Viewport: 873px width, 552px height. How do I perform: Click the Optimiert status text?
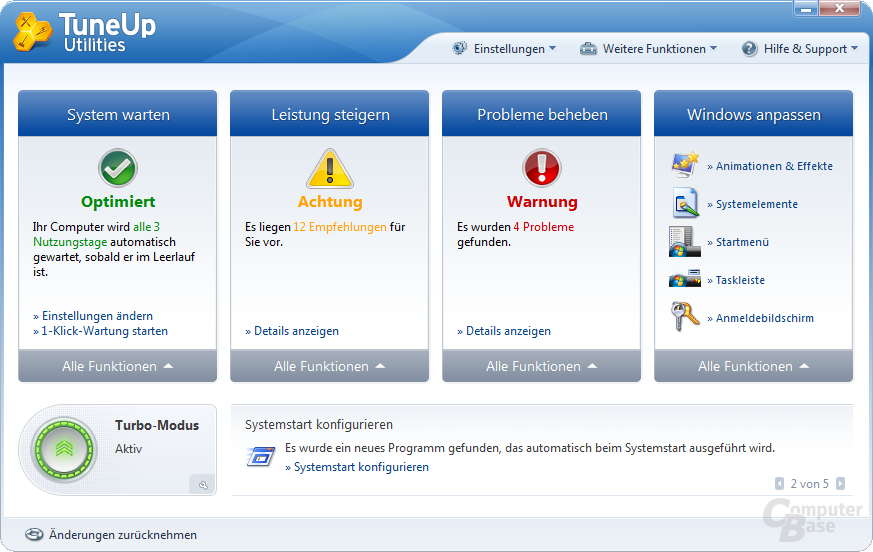point(118,202)
